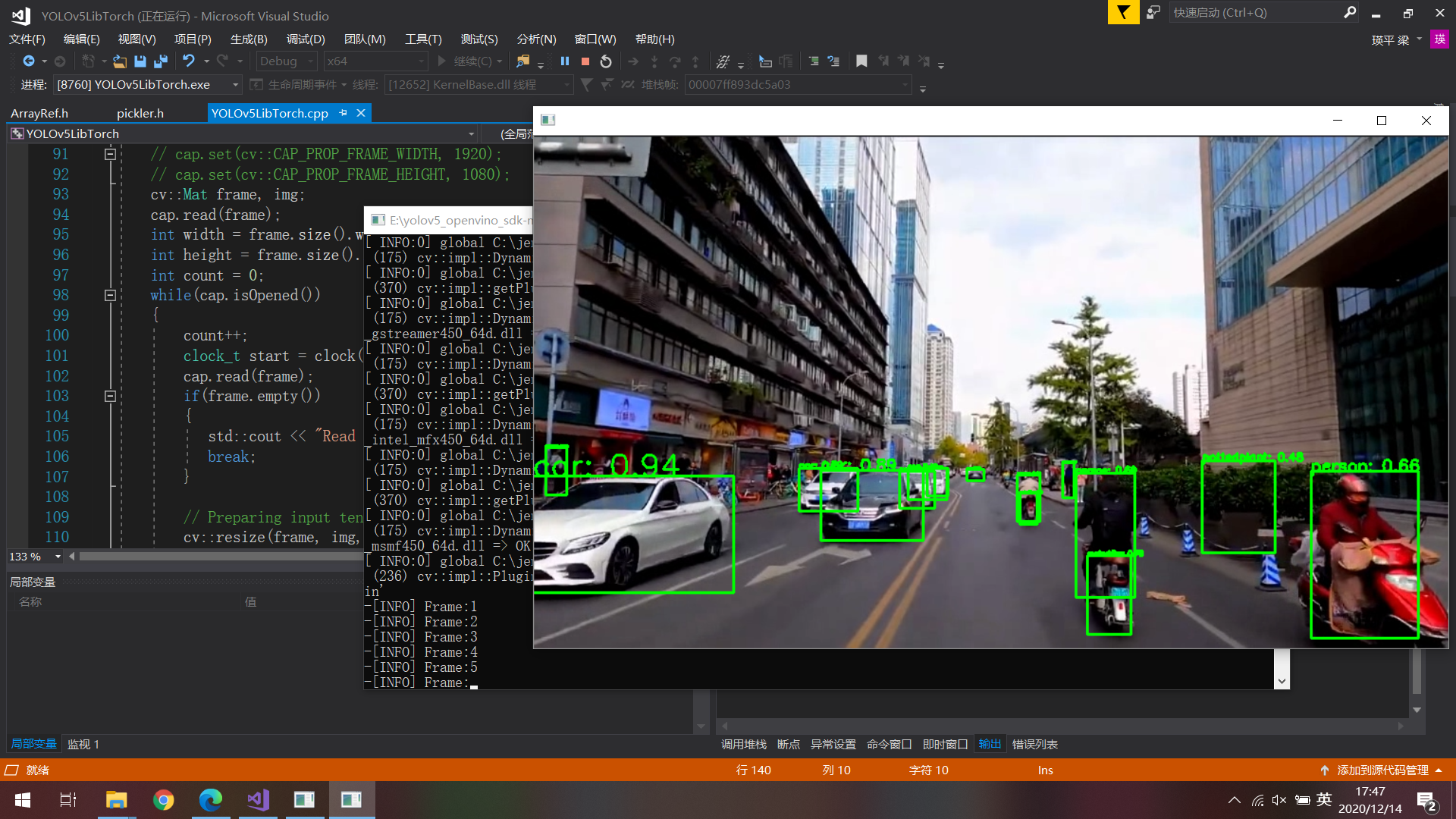The height and width of the screenshot is (819, 1456).
Task: Switch to the 局部变量 bottom tab
Action: point(33,744)
